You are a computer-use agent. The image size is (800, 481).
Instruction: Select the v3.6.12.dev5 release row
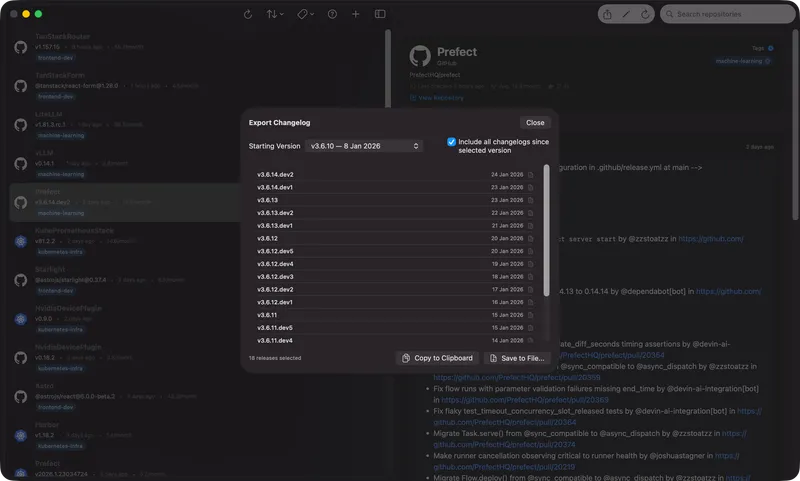coord(395,251)
